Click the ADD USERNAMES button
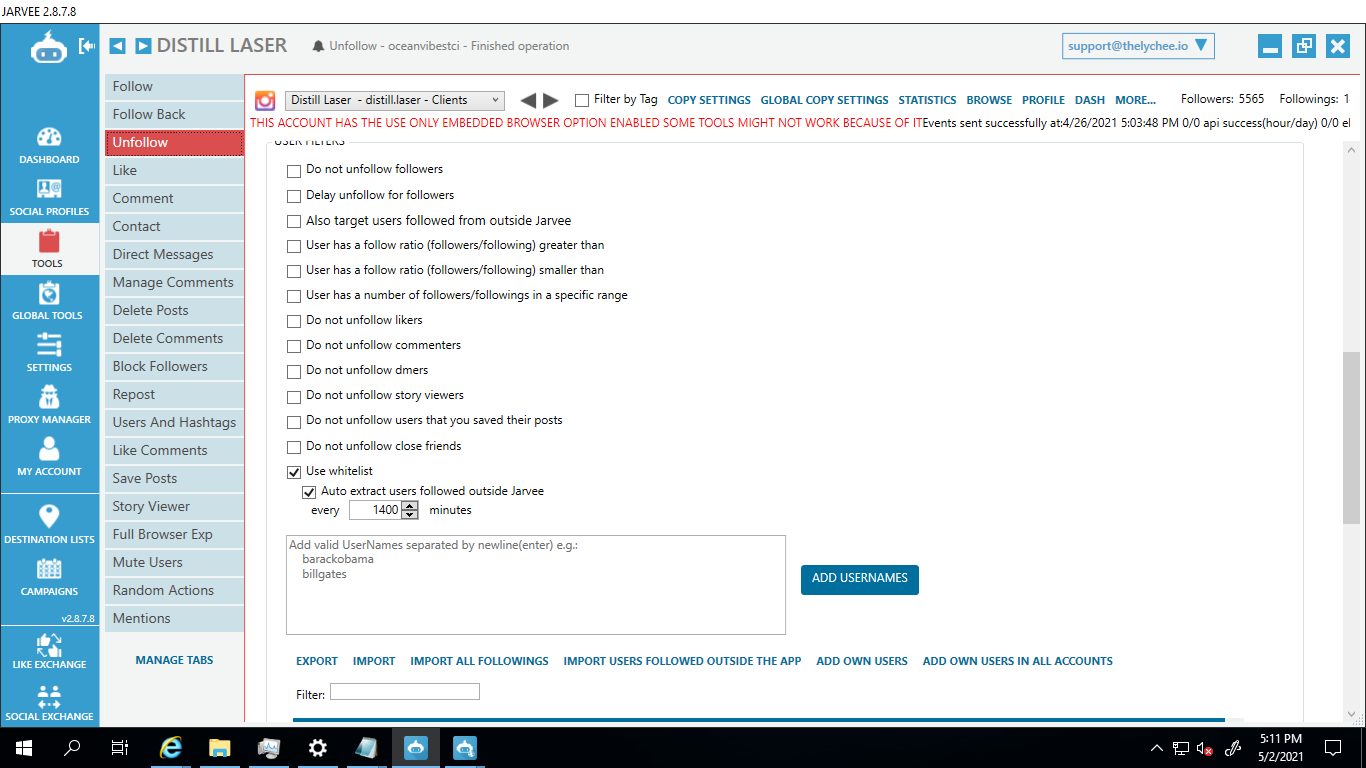The image size is (1366, 768). click(860, 579)
